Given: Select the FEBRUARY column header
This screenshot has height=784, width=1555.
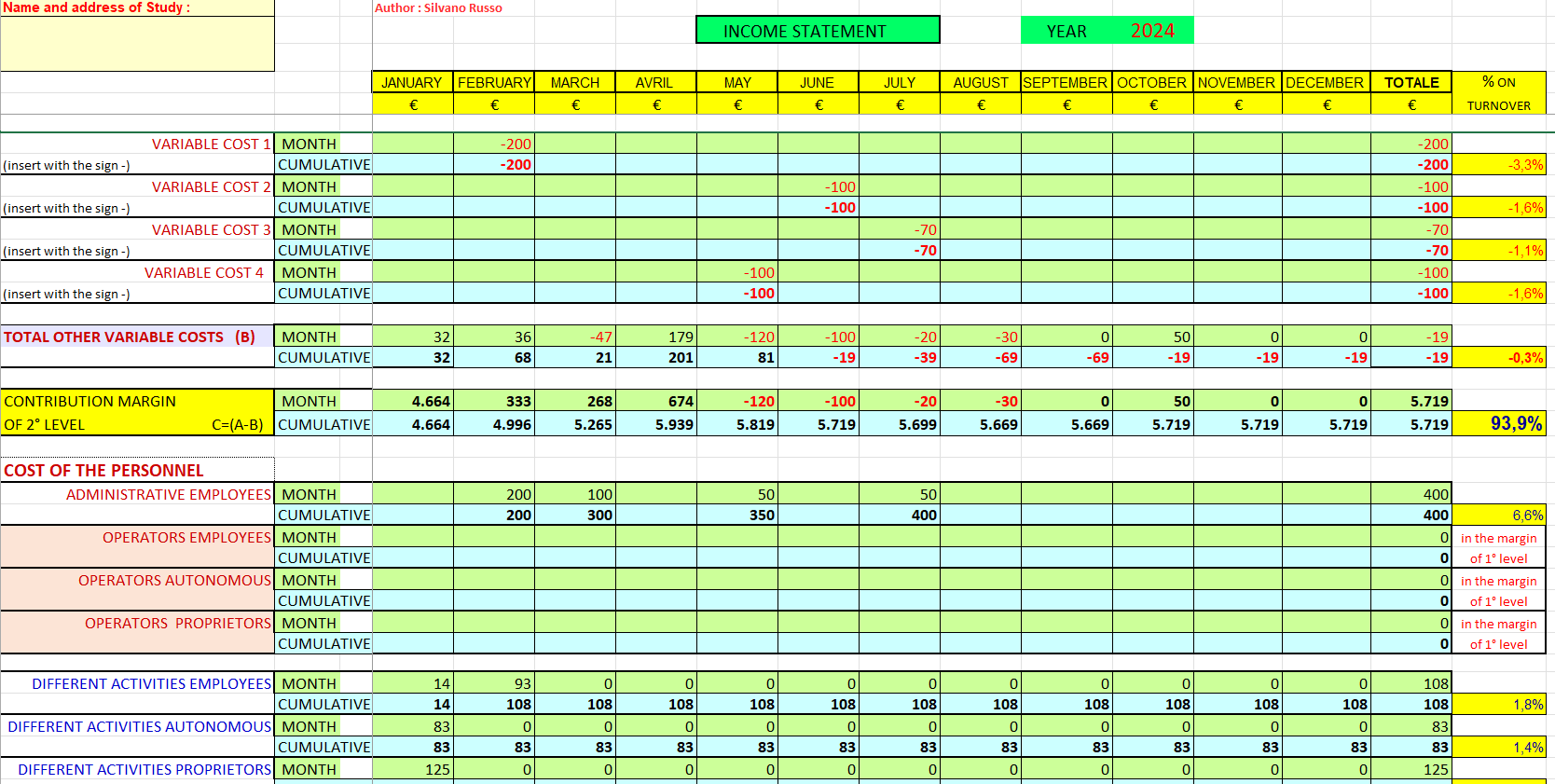Looking at the screenshot, I should click(x=494, y=82).
